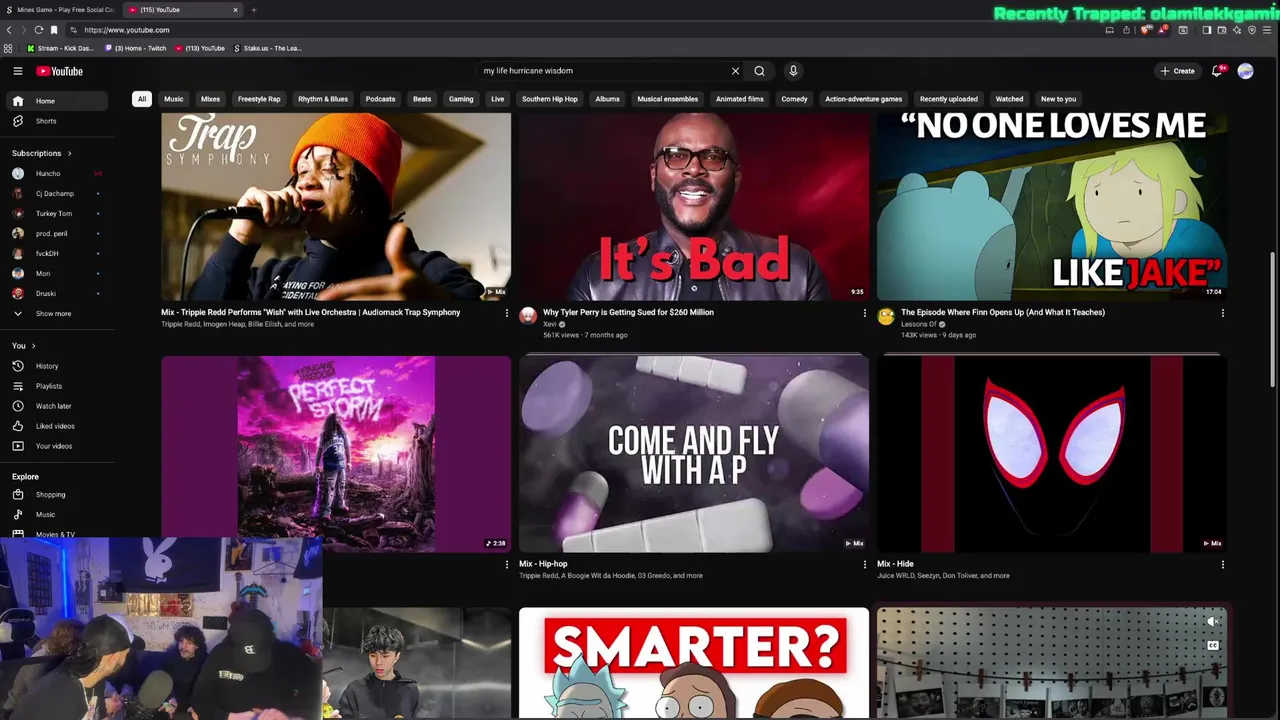This screenshot has width=1280, height=720.
Task: Open the Perfect Storm album thumbnail
Action: tap(336, 454)
